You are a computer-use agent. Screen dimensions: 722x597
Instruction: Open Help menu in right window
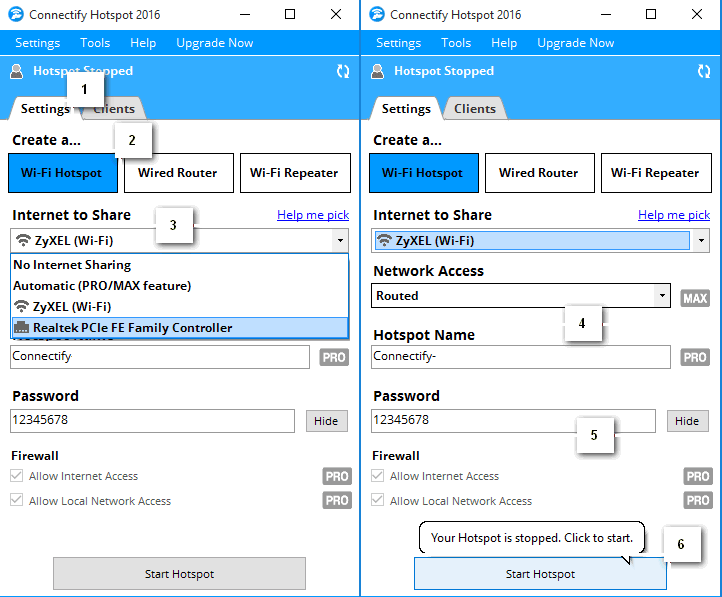point(504,43)
